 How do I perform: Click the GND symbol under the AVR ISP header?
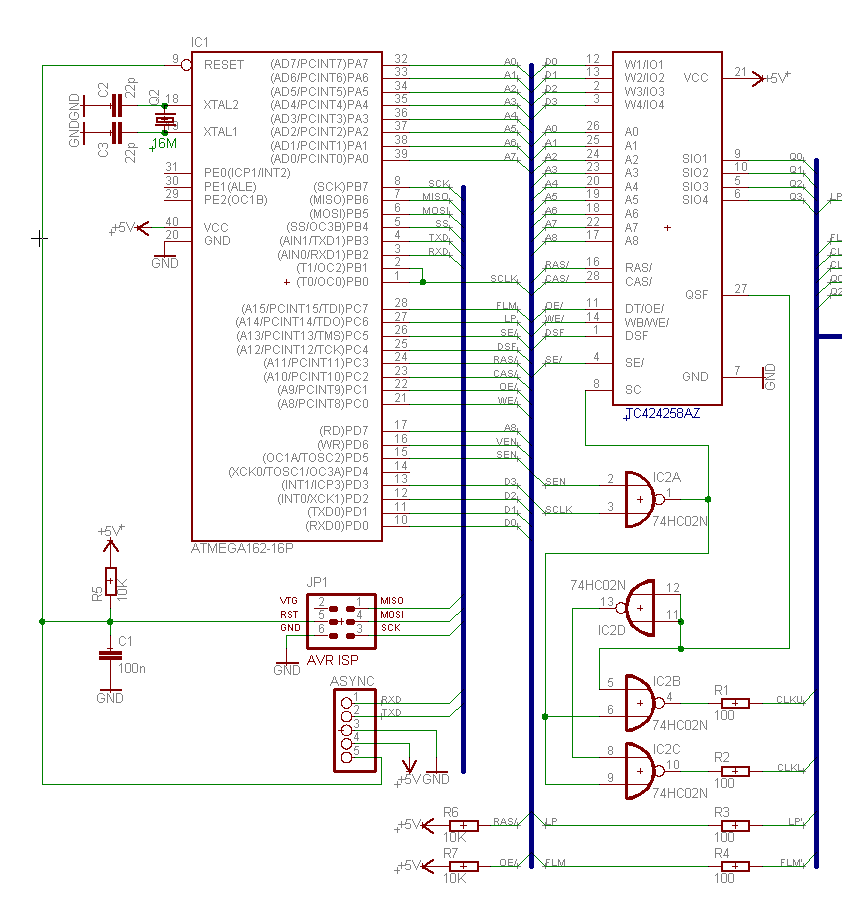tap(287, 667)
